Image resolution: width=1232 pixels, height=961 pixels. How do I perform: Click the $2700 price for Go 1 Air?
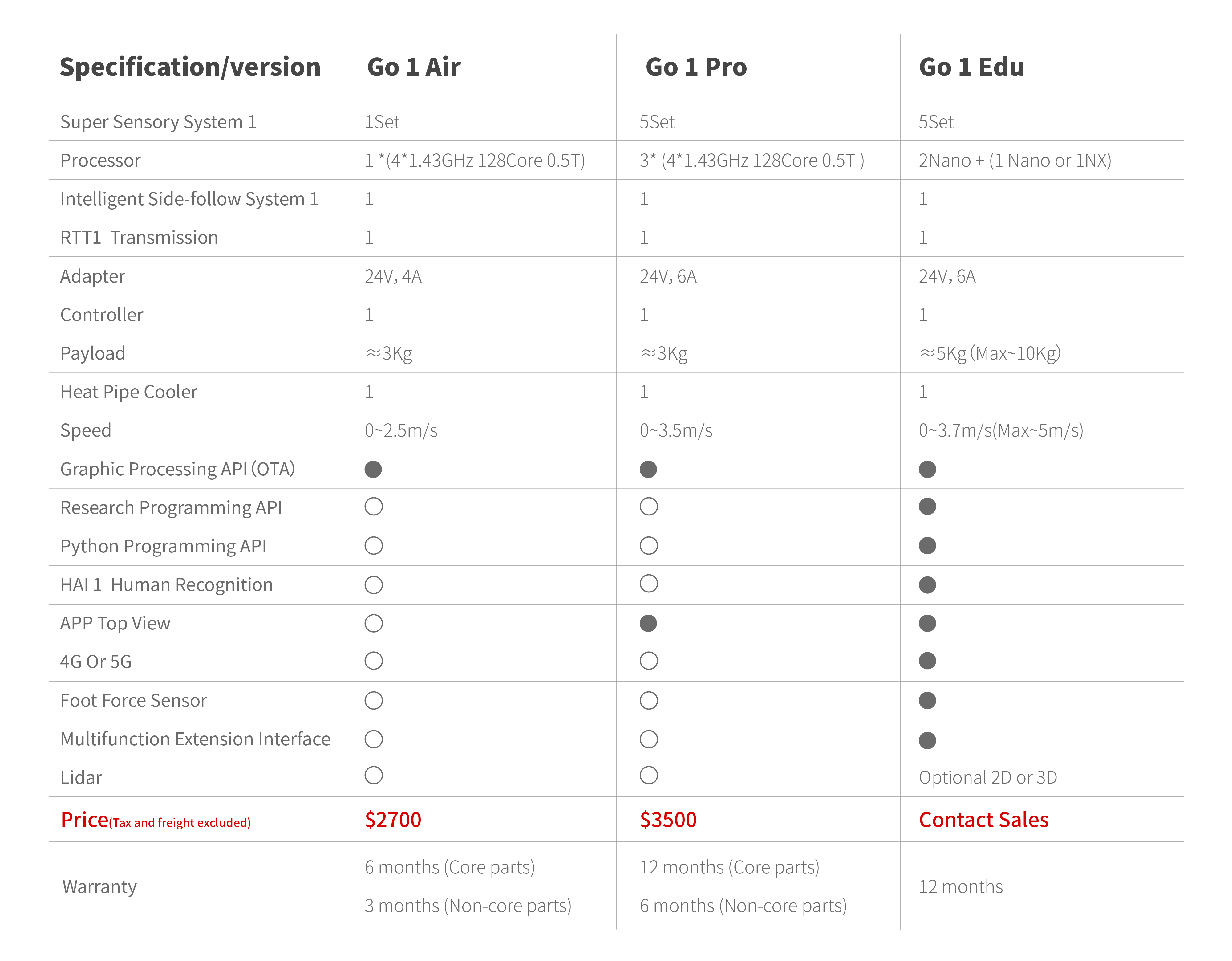(393, 819)
